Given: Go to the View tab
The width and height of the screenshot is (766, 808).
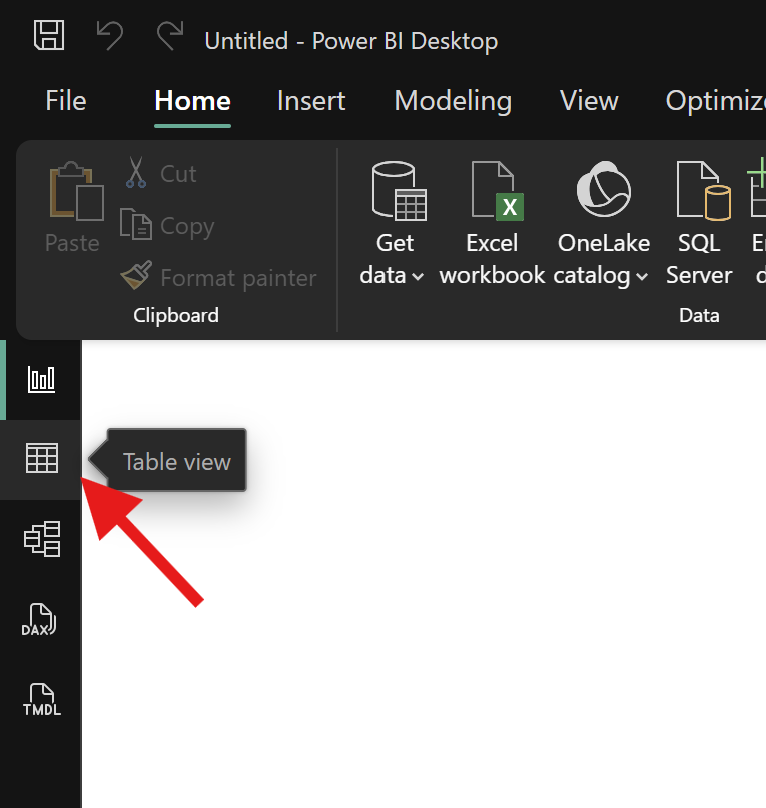Looking at the screenshot, I should coord(589,100).
